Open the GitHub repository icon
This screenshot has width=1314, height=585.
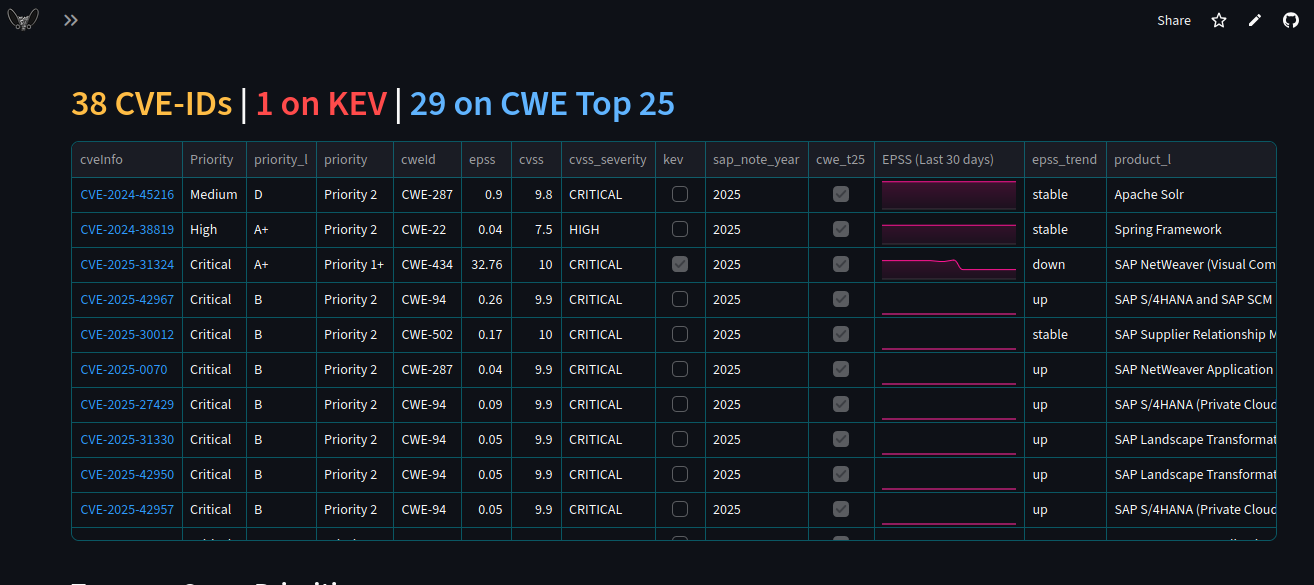pos(1291,20)
